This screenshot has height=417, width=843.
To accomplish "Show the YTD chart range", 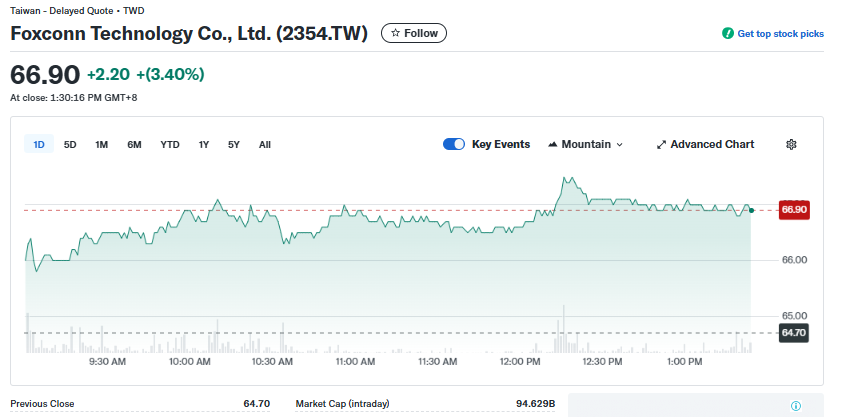I will click(x=170, y=144).
